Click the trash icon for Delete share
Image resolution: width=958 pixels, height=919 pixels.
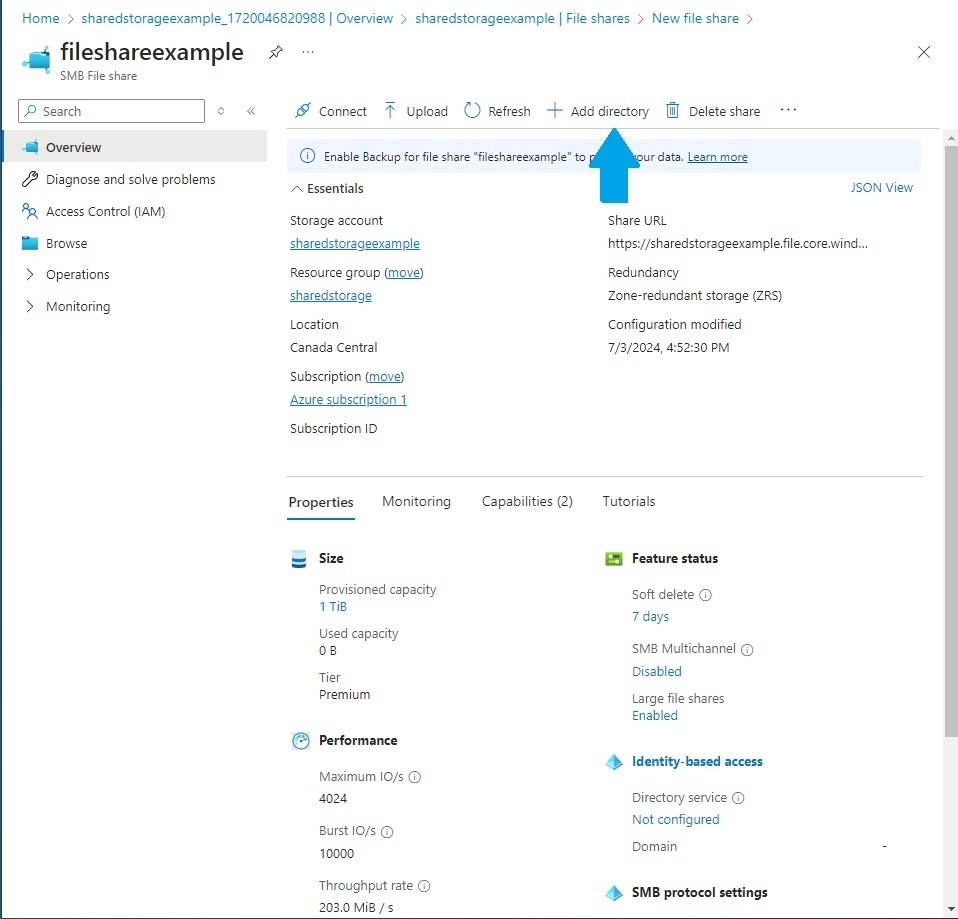(x=672, y=111)
